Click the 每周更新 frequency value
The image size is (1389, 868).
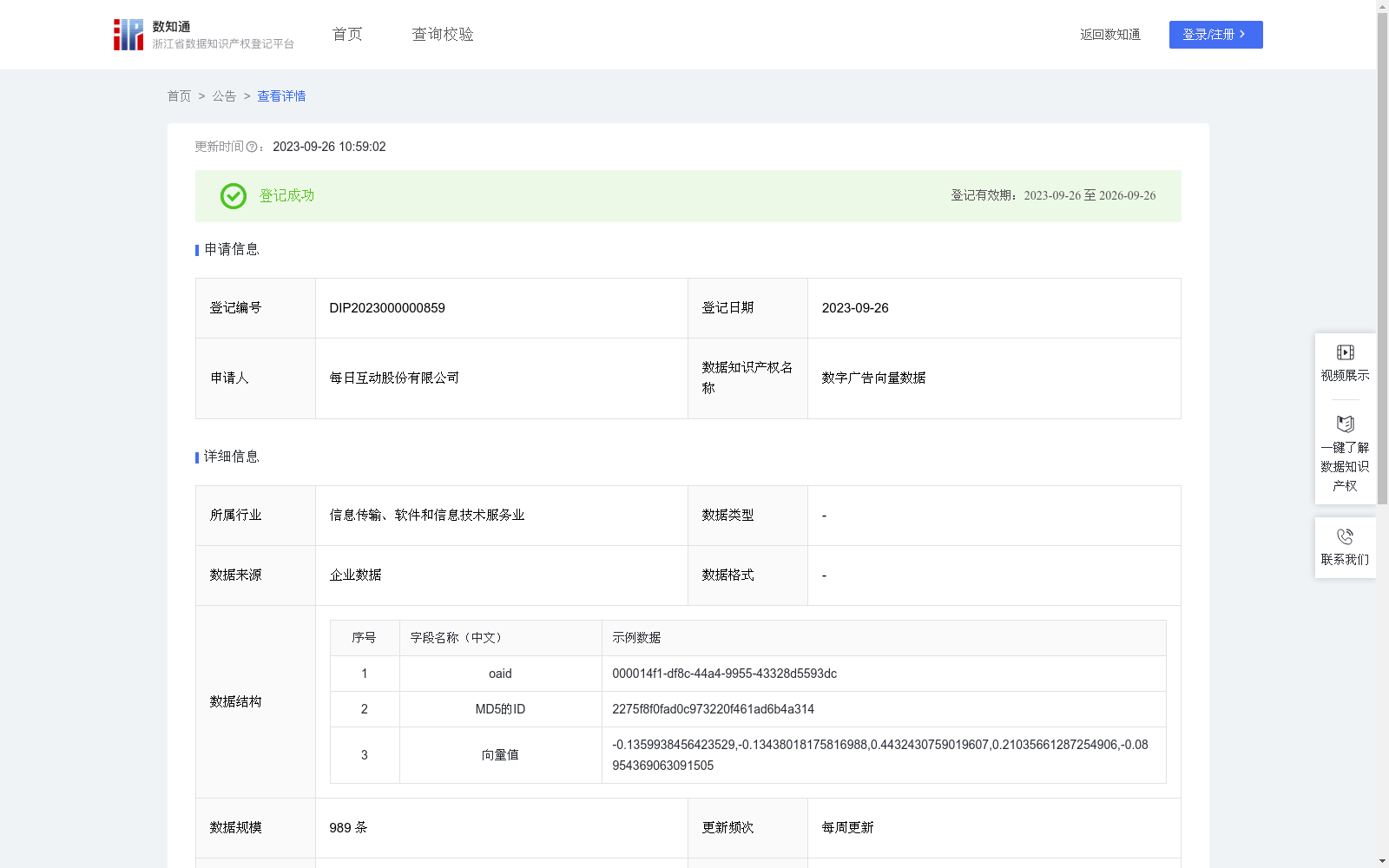click(x=847, y=827)
